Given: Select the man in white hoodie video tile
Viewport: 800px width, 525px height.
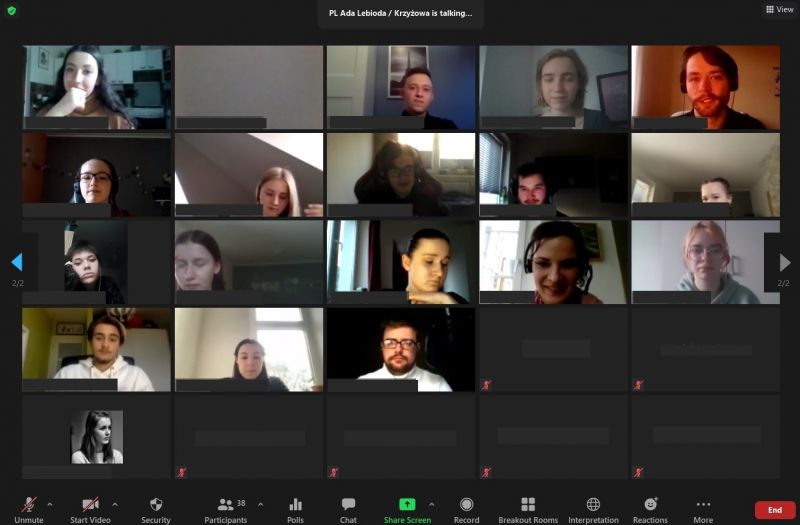Looking at the screenshot, I should [x=96, y=349].
